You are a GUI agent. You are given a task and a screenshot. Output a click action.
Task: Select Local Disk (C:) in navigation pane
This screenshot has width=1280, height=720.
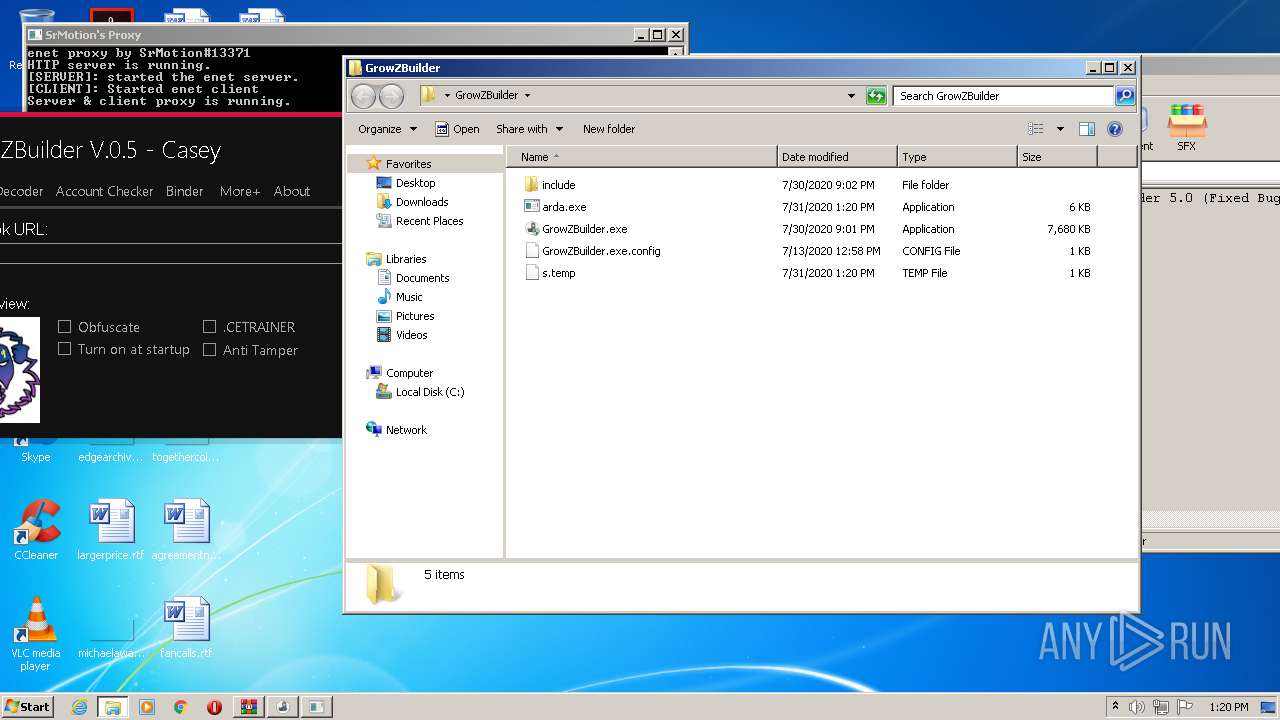[420, 392]
